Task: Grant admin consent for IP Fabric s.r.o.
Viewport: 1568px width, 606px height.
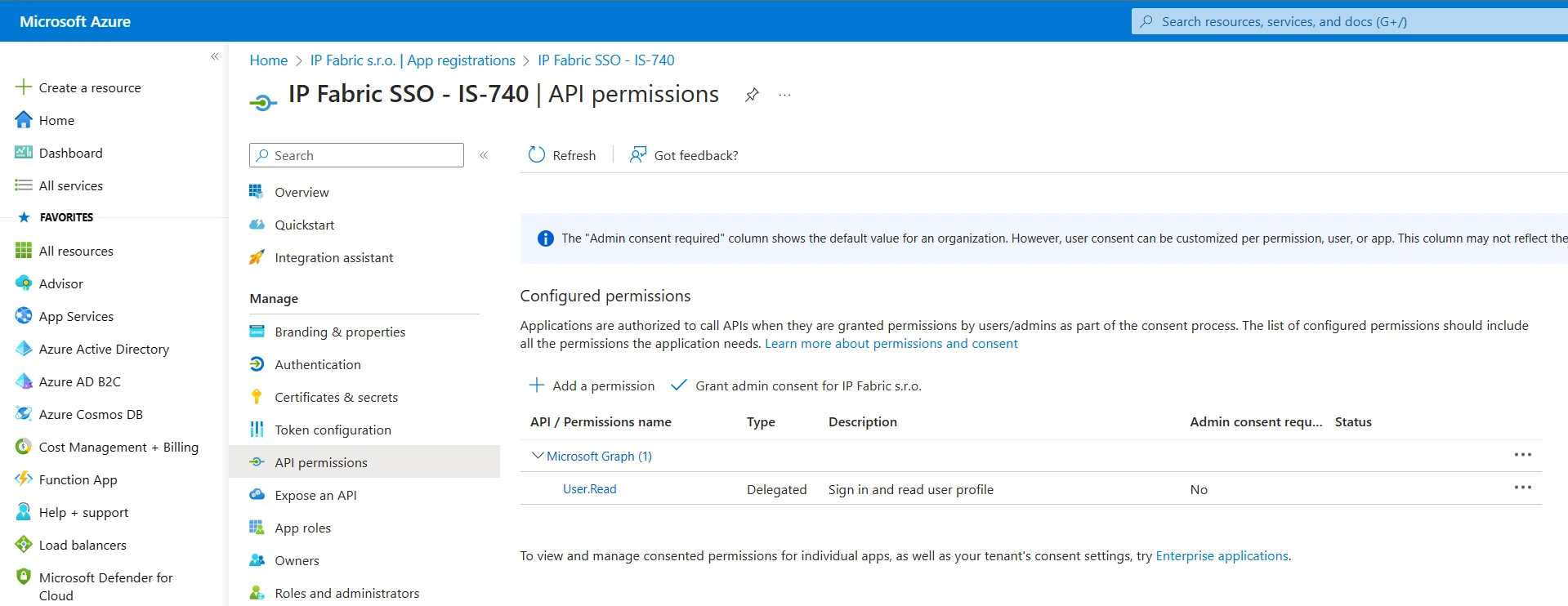Action: [797, 385]
